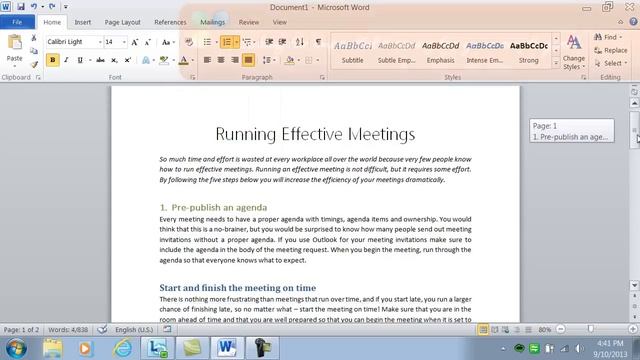Click the zoom slider handle
This screenshot has height=360, width=640.
(x=591, y=329)
